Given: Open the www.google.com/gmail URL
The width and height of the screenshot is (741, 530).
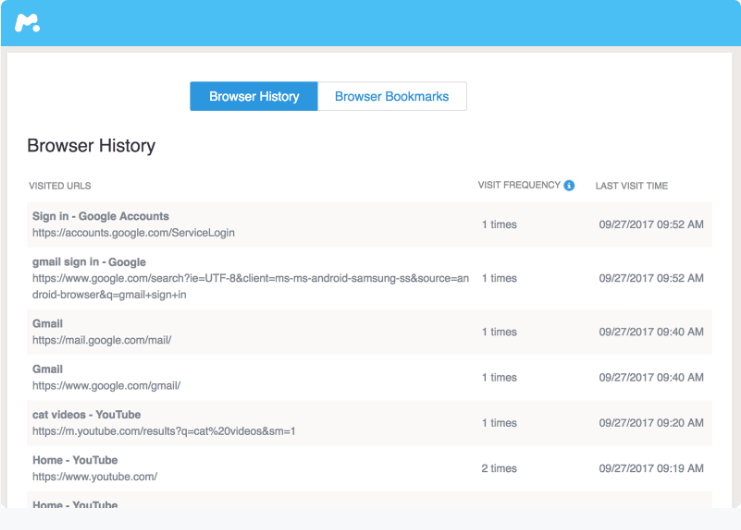Looking at the screenshot, I should (106, 385).
